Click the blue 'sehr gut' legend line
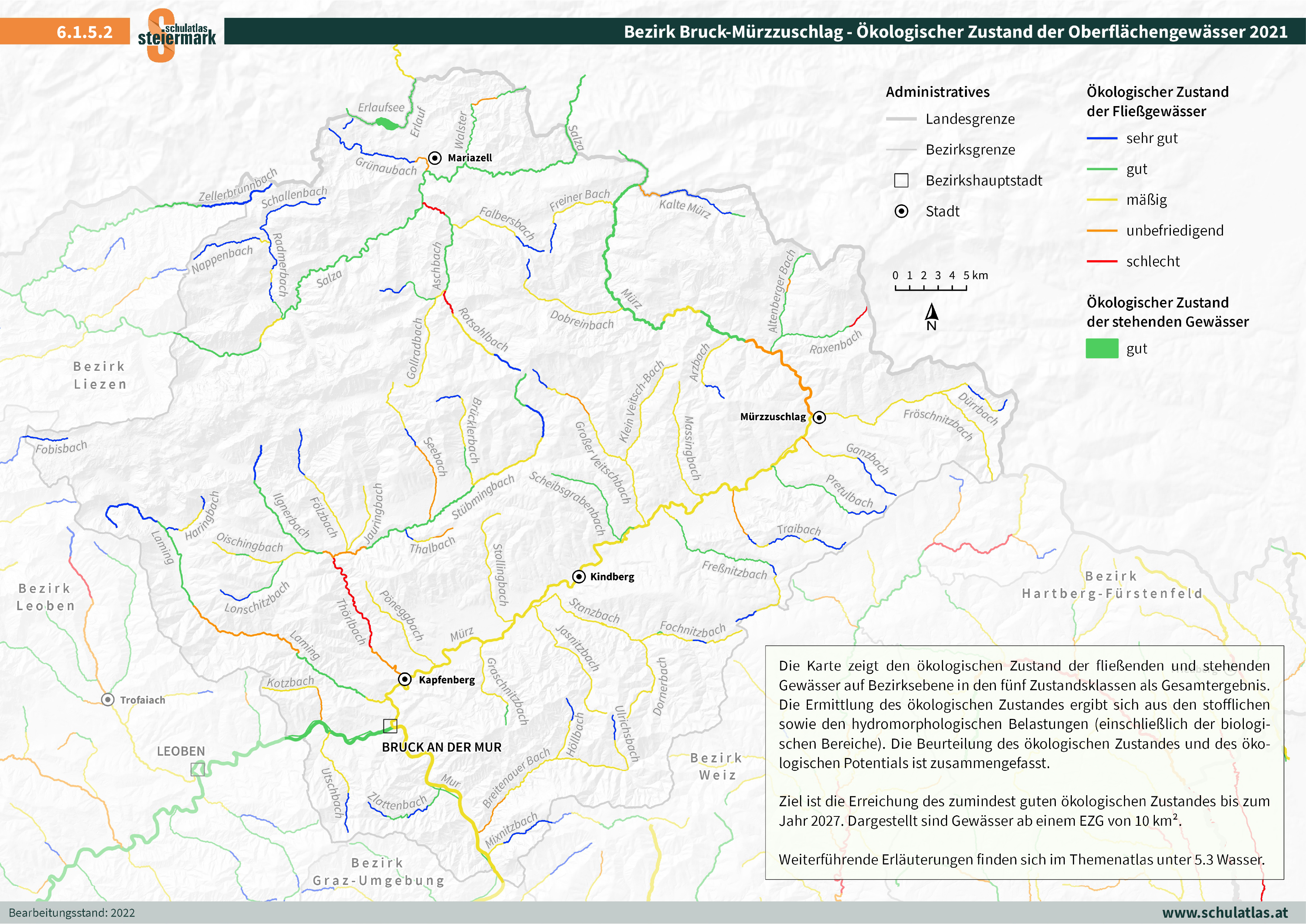The image size is (1306, 924). tap(1102, 138)
